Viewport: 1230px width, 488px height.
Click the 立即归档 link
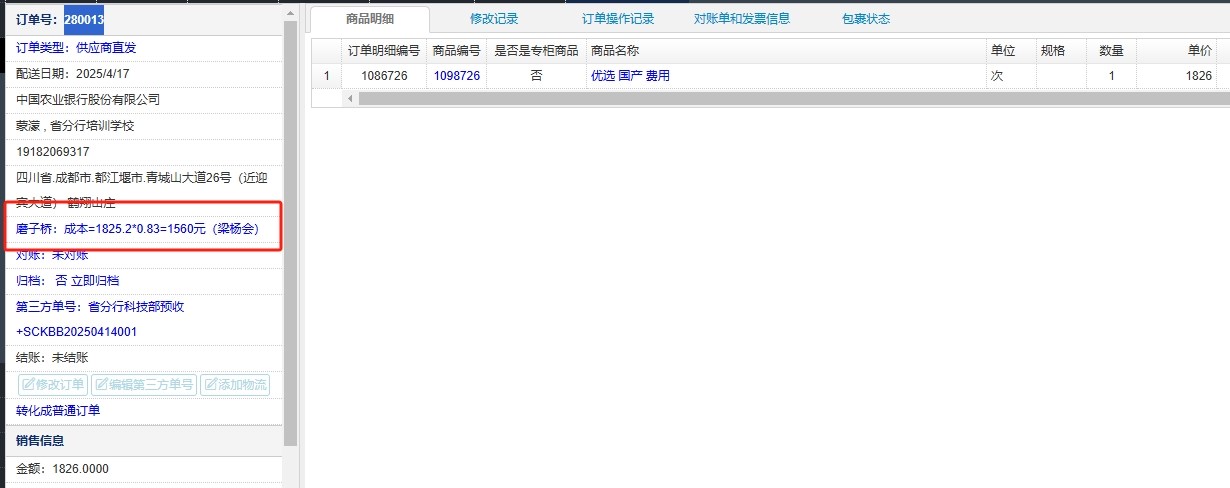point(95,281)
